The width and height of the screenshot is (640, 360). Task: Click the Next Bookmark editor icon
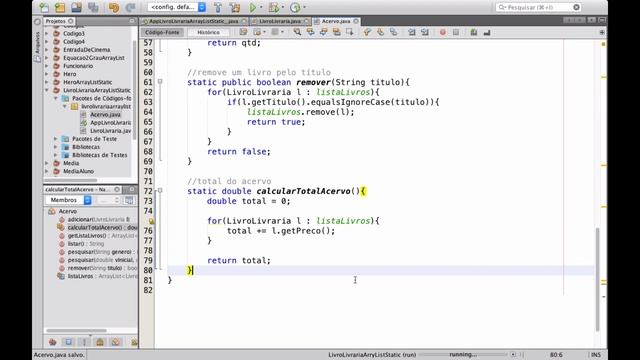pos(380,32)
